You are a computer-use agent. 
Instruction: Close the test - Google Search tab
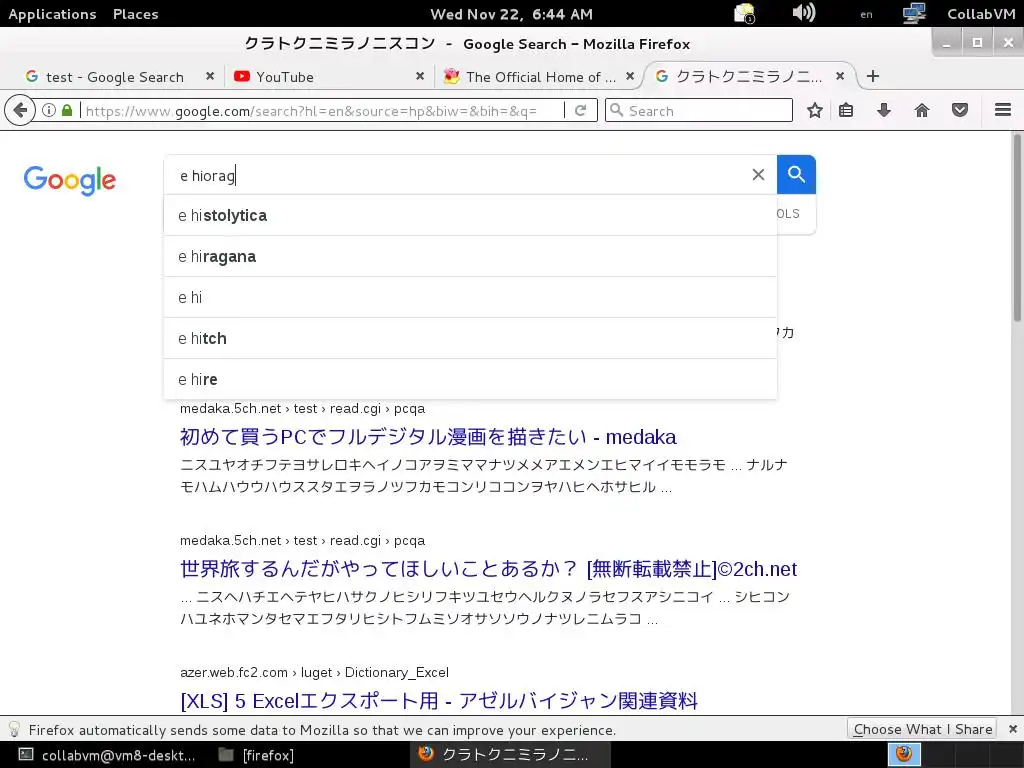click(x=210, y=76)
